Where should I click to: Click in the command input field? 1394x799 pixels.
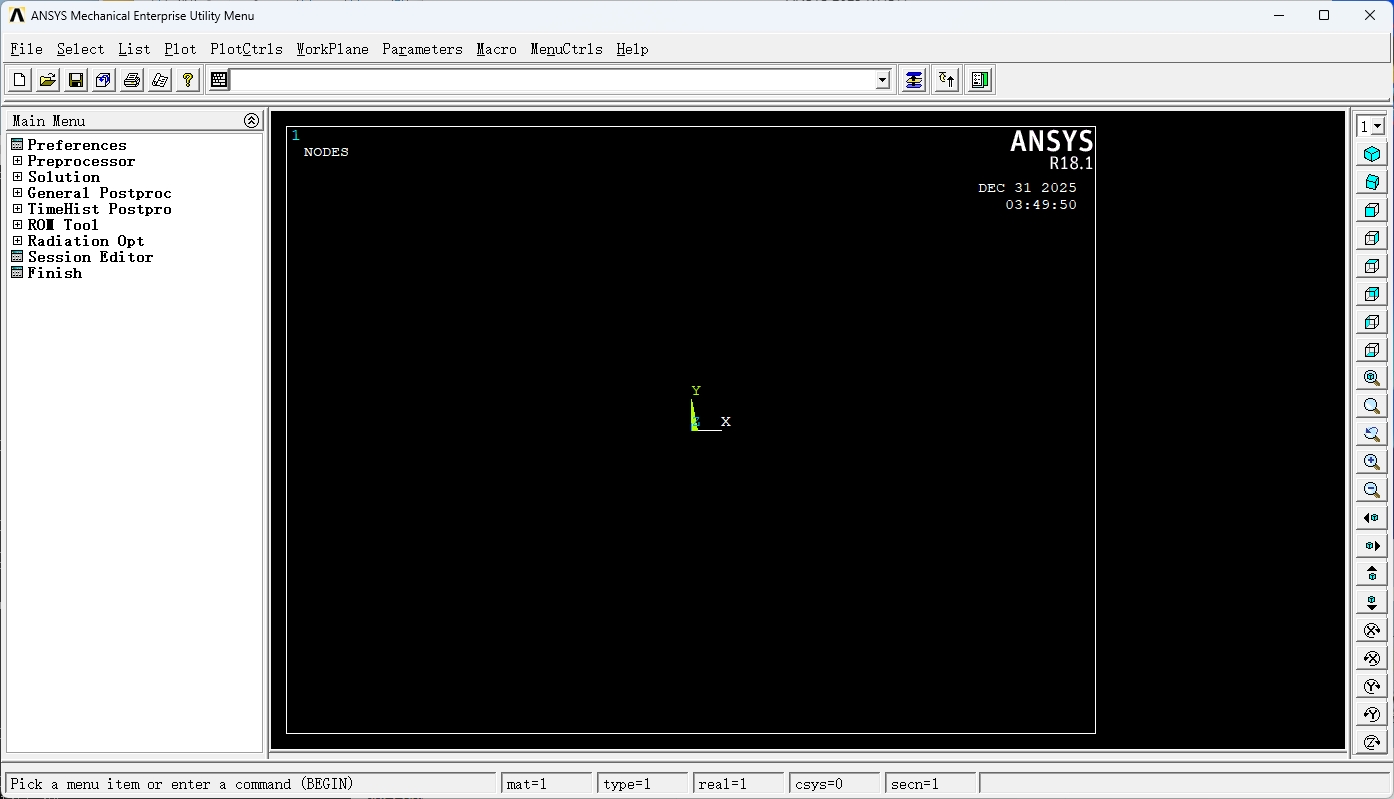[x=550, y=80]
